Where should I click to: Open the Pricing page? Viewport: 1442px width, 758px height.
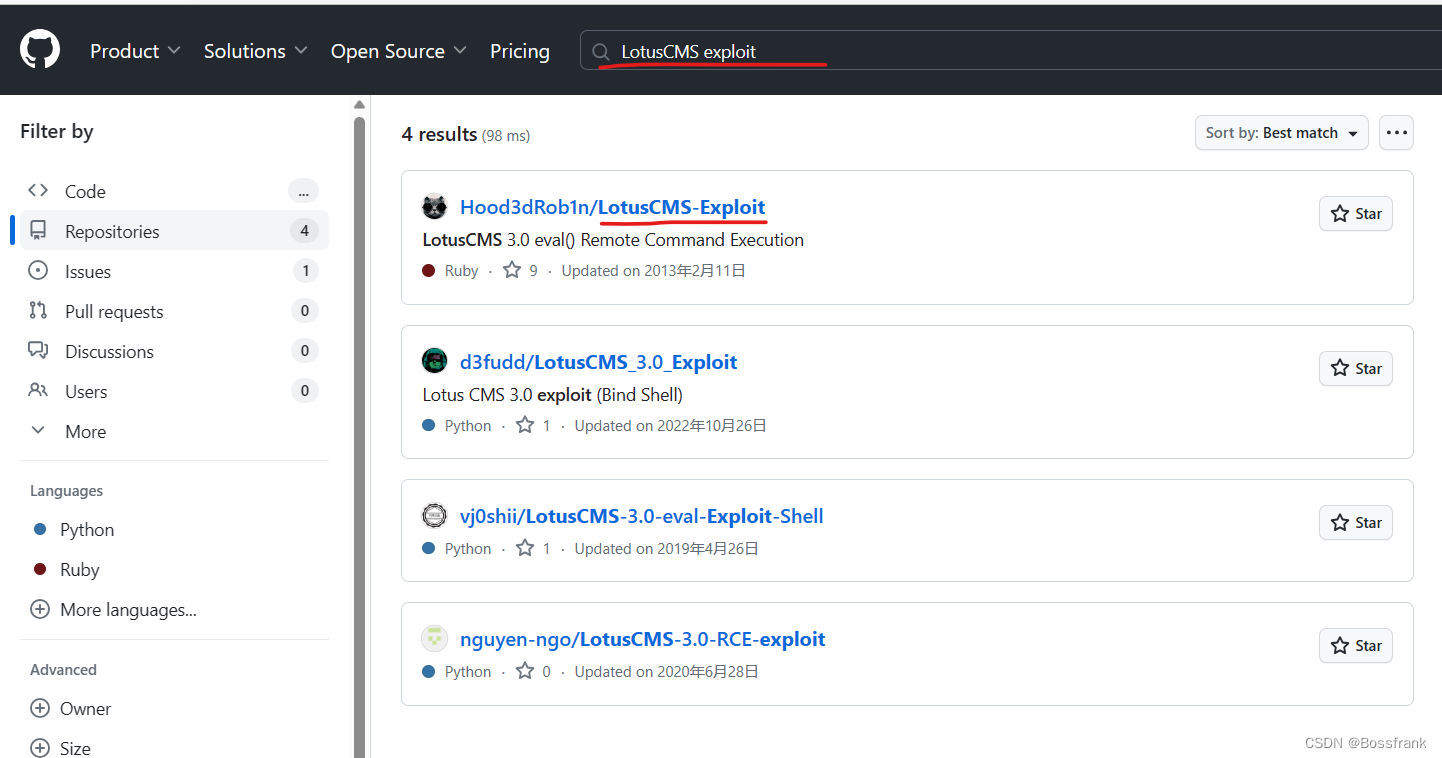[x=520, y=51]
